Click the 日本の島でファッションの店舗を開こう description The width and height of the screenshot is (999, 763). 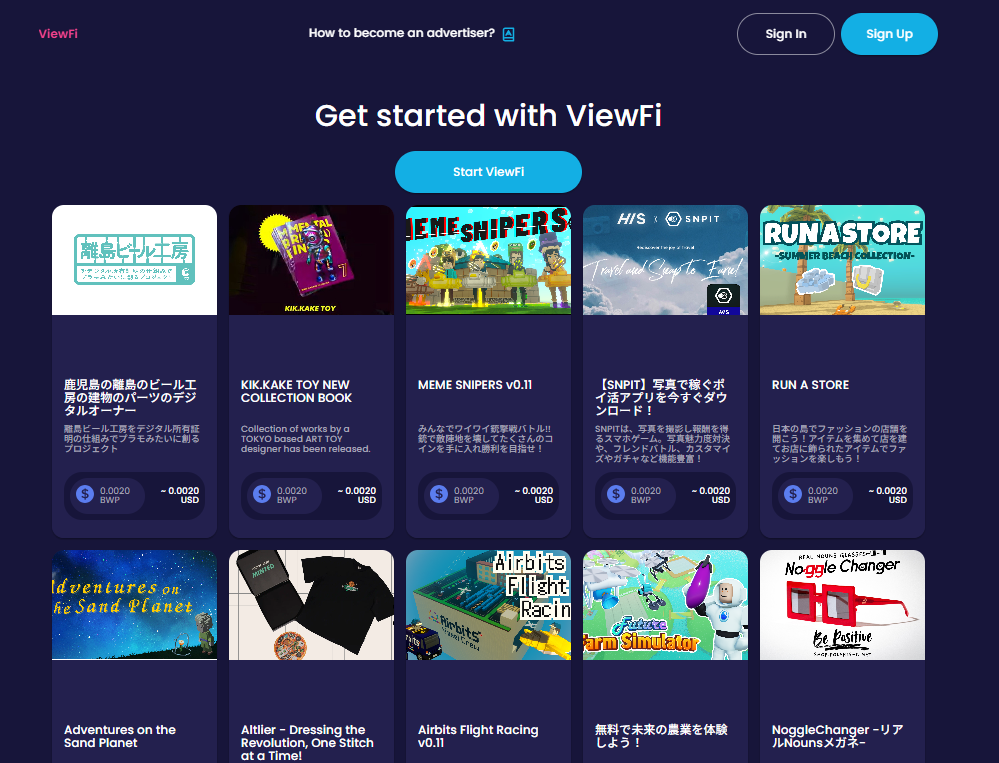click(840, 444)
